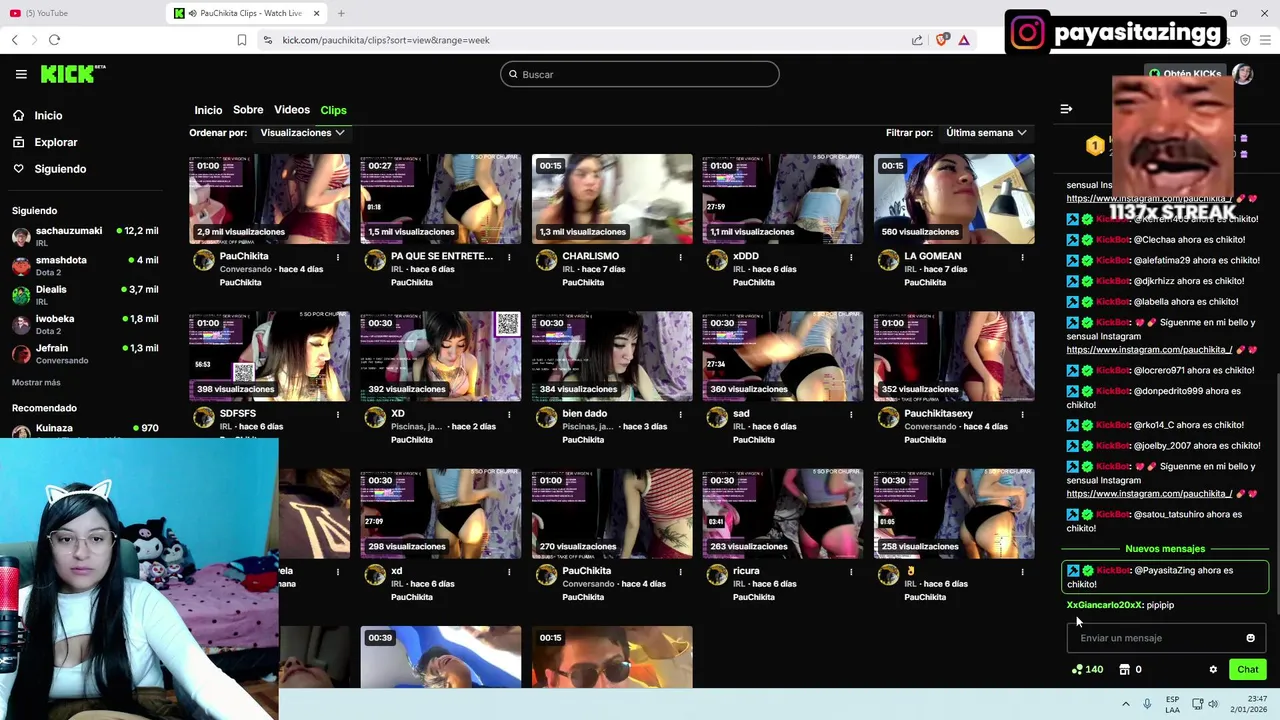Click the share icon in address bar
Image resolution: width=1280 pixels, height=720 pixels.
(x=917, y=40)
